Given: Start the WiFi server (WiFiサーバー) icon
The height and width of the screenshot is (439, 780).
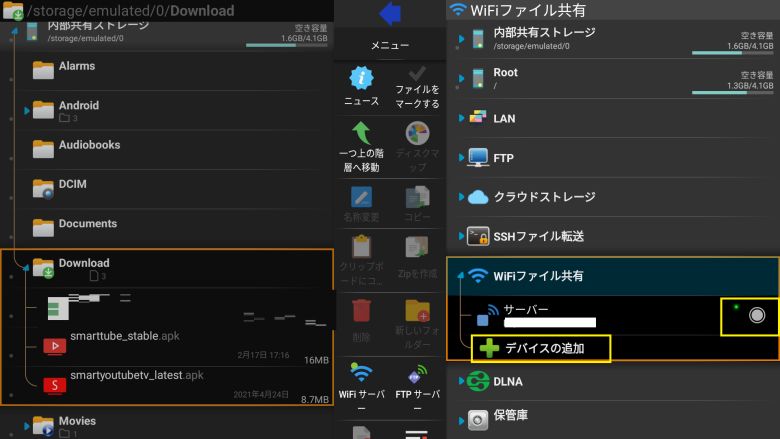Looking at the screenshot, I should [x=361, y=373].
